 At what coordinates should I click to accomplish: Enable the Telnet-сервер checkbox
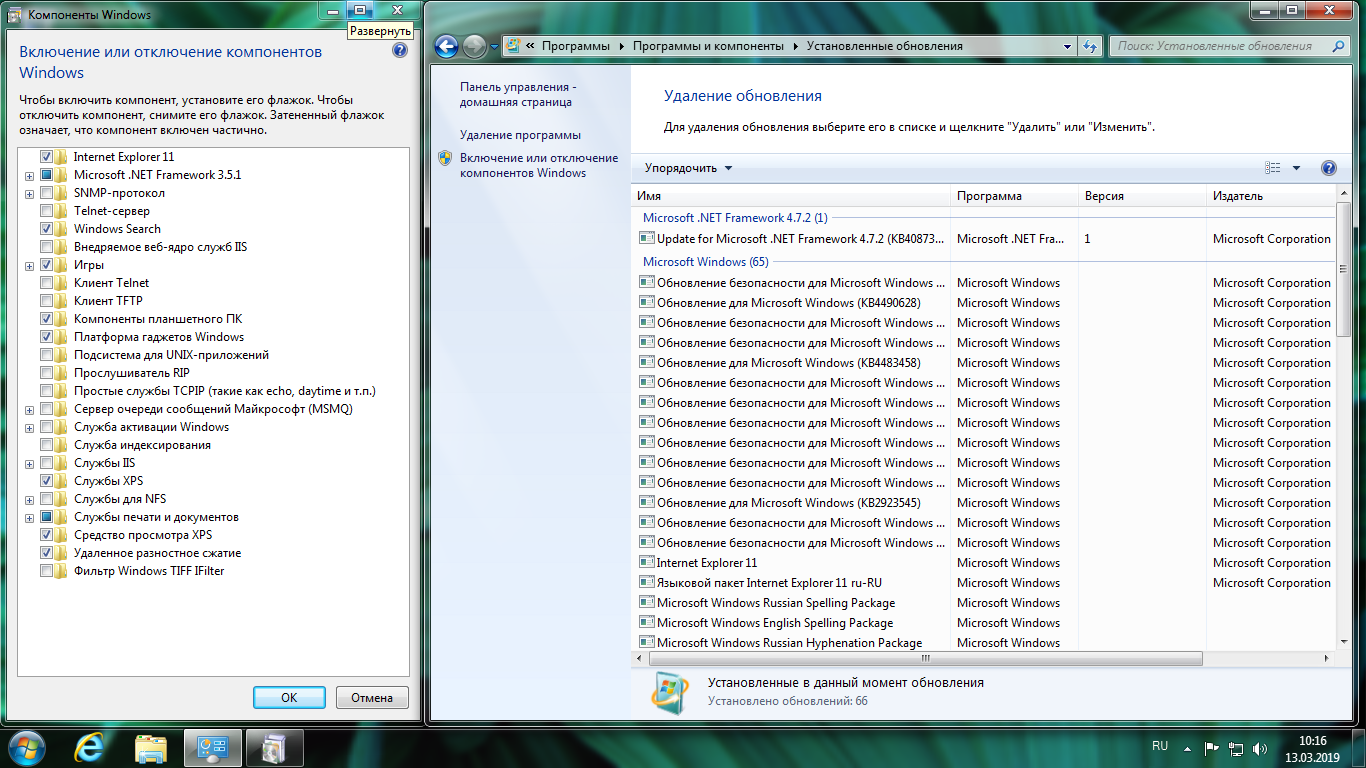pyautogui.click(x=47, y=211)
